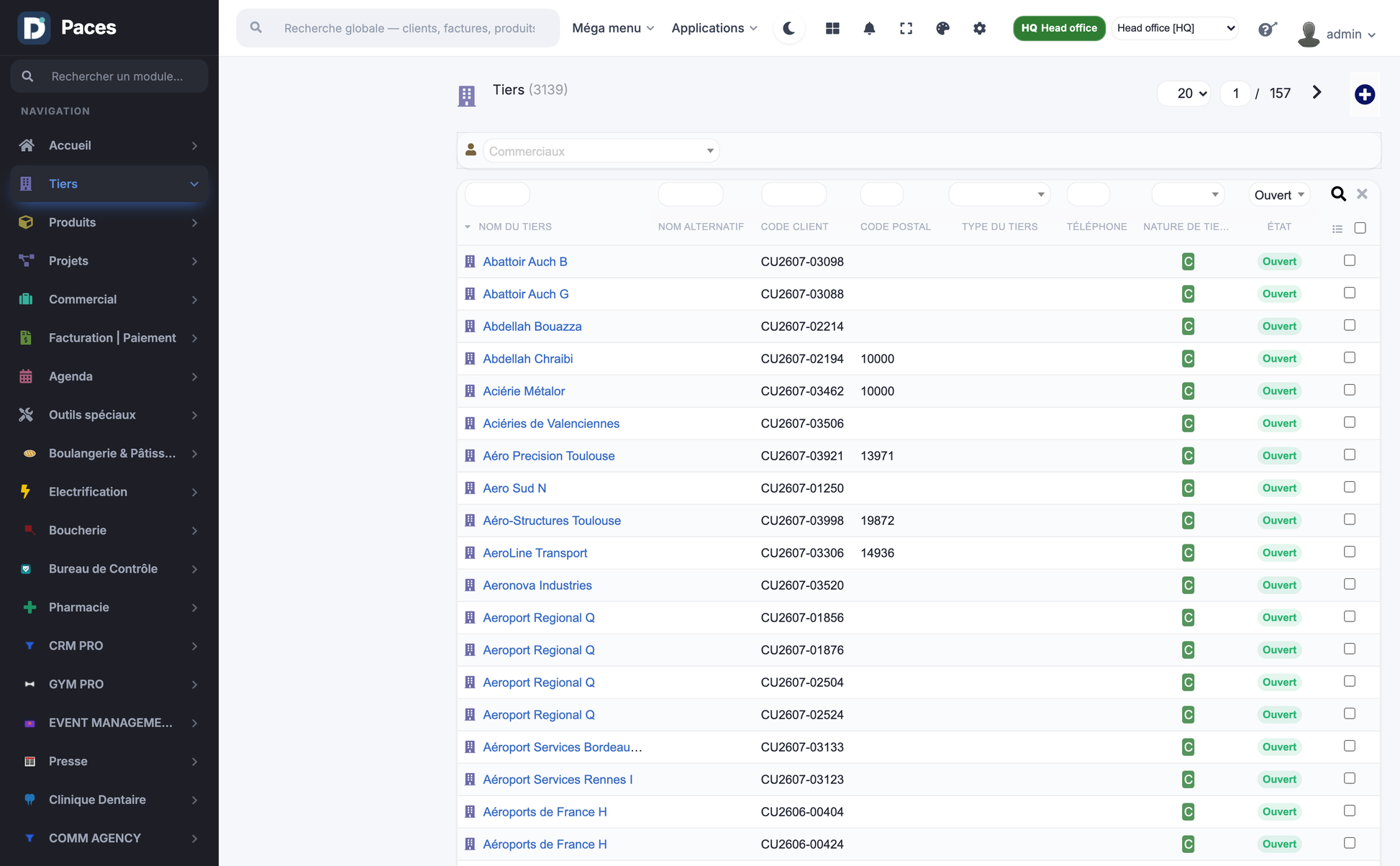The width and height of the screenshot is (1400, 866).
Task: Open Presse in the navigation
Action: 109,761
